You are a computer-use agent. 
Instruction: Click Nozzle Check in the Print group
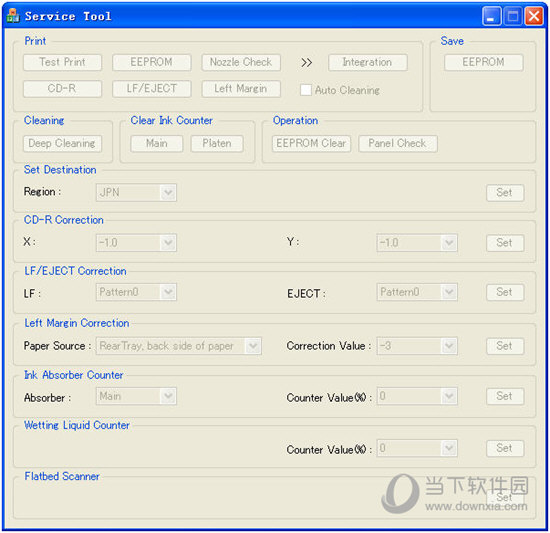click(x=241, y=62)
